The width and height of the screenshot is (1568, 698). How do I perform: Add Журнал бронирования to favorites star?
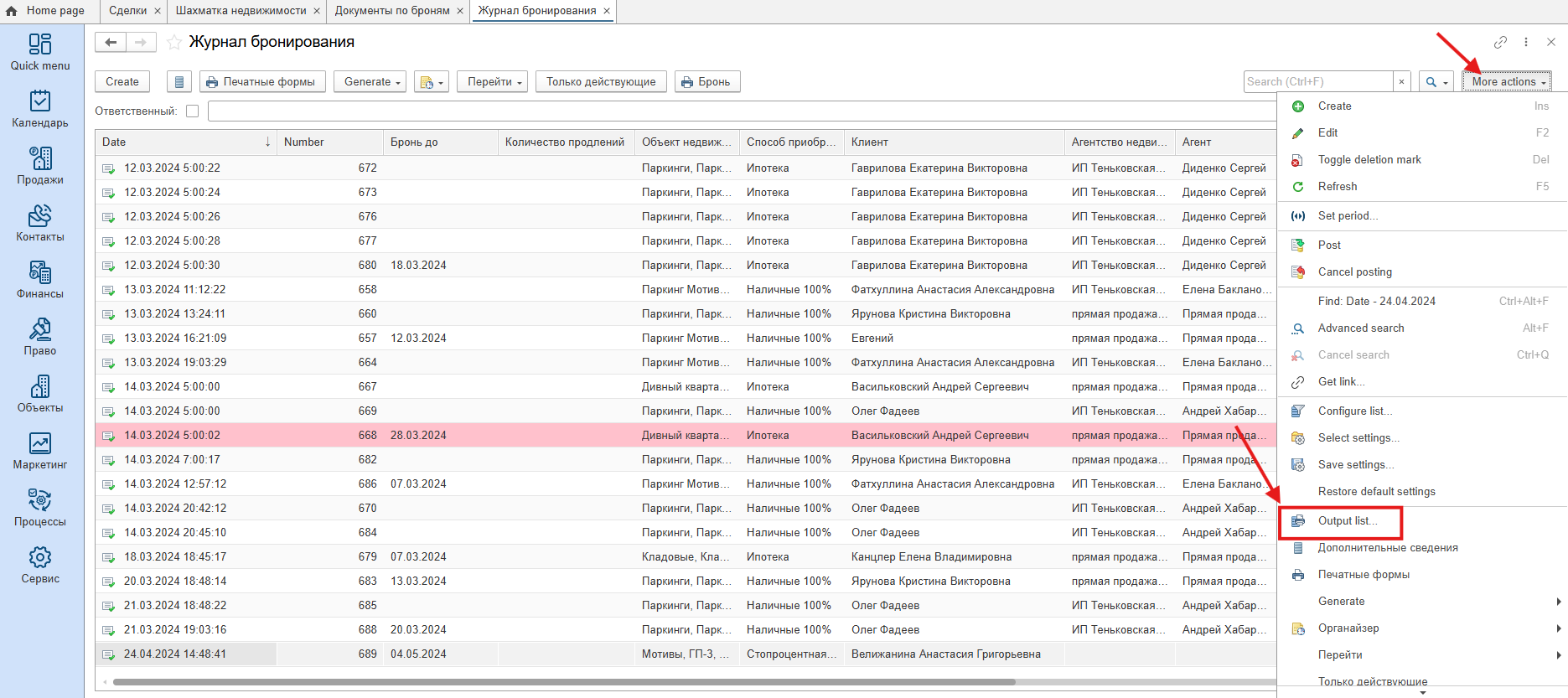174,42
